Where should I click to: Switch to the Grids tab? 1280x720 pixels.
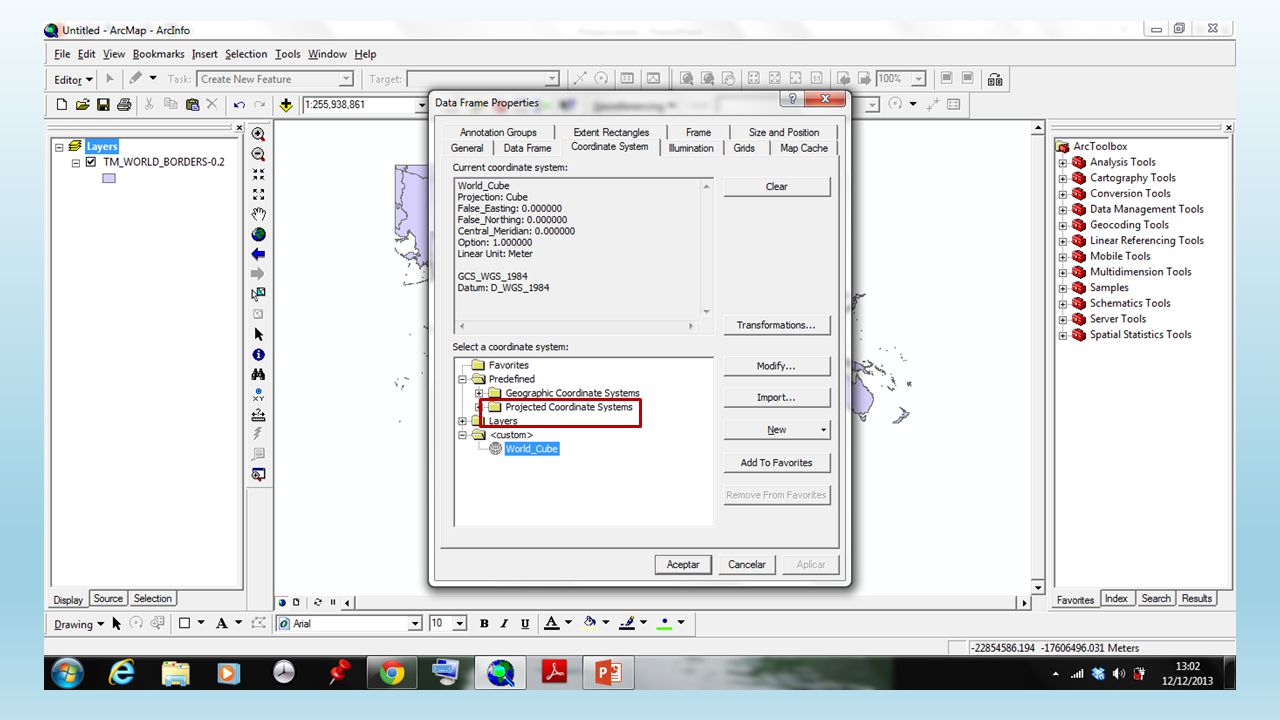click(x=744, y=148)
